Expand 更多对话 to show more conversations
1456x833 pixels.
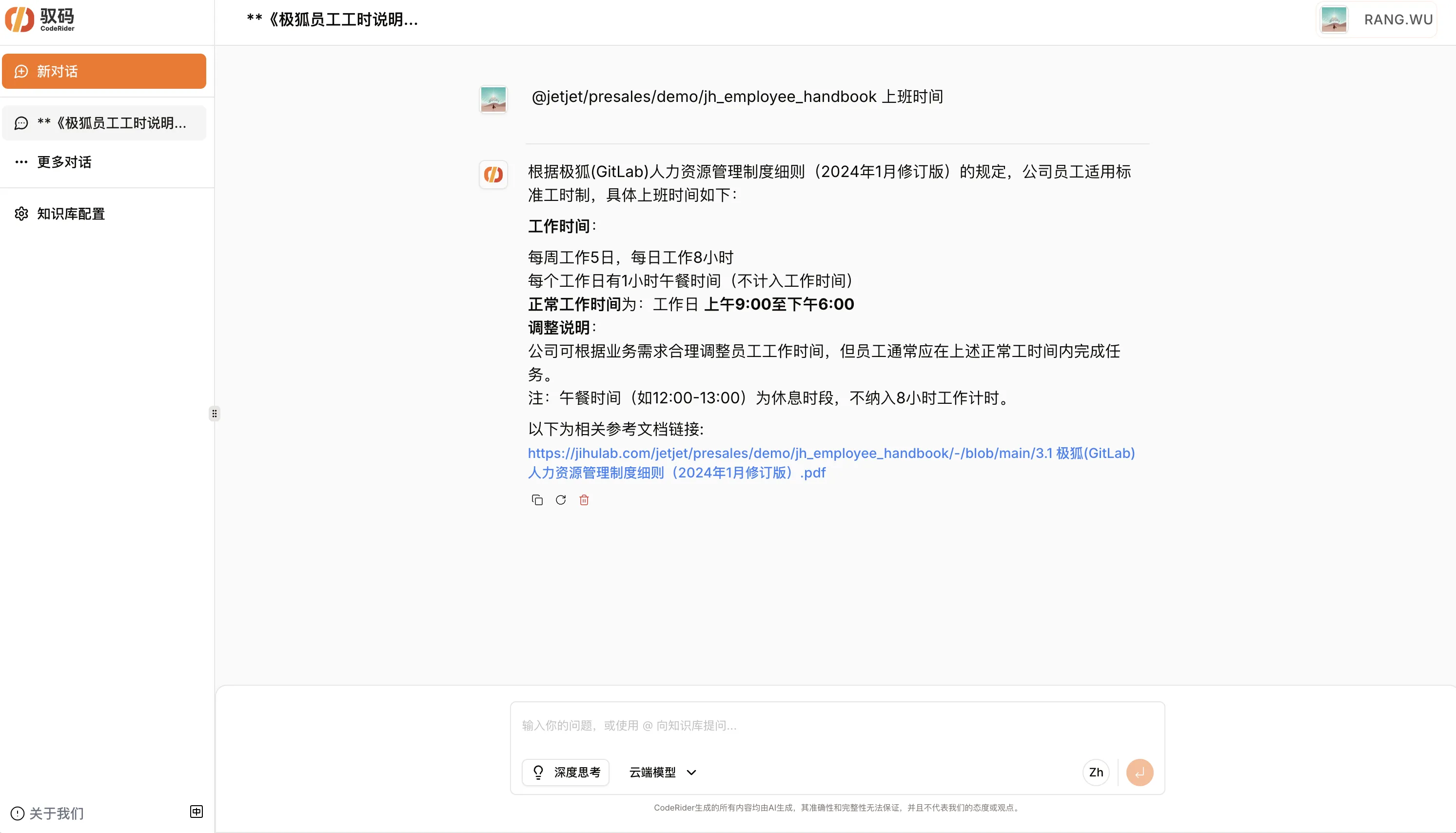pyautogui.click(x=64, y=162)
